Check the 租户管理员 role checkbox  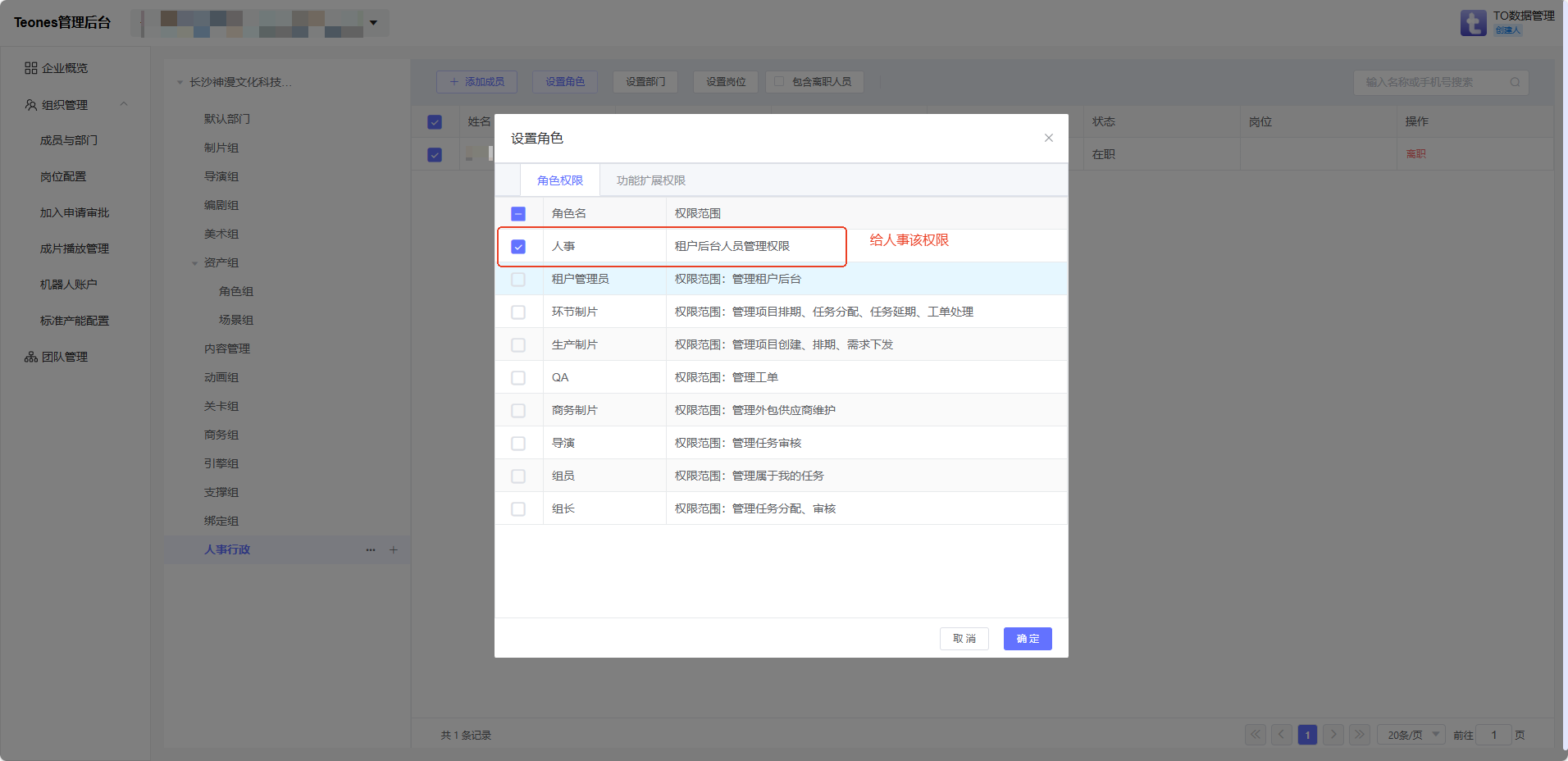tap(518, 280)
